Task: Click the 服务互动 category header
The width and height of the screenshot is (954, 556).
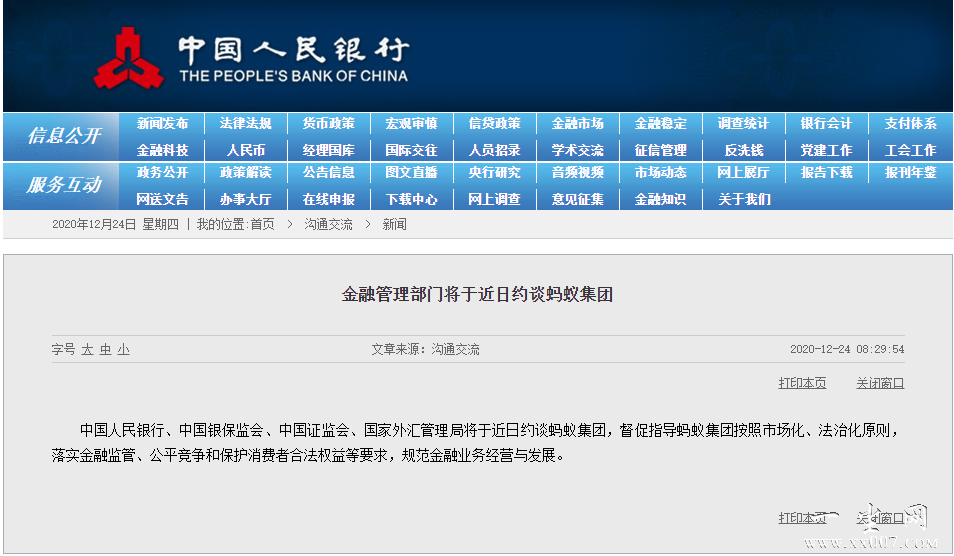Action: point(63,185)
